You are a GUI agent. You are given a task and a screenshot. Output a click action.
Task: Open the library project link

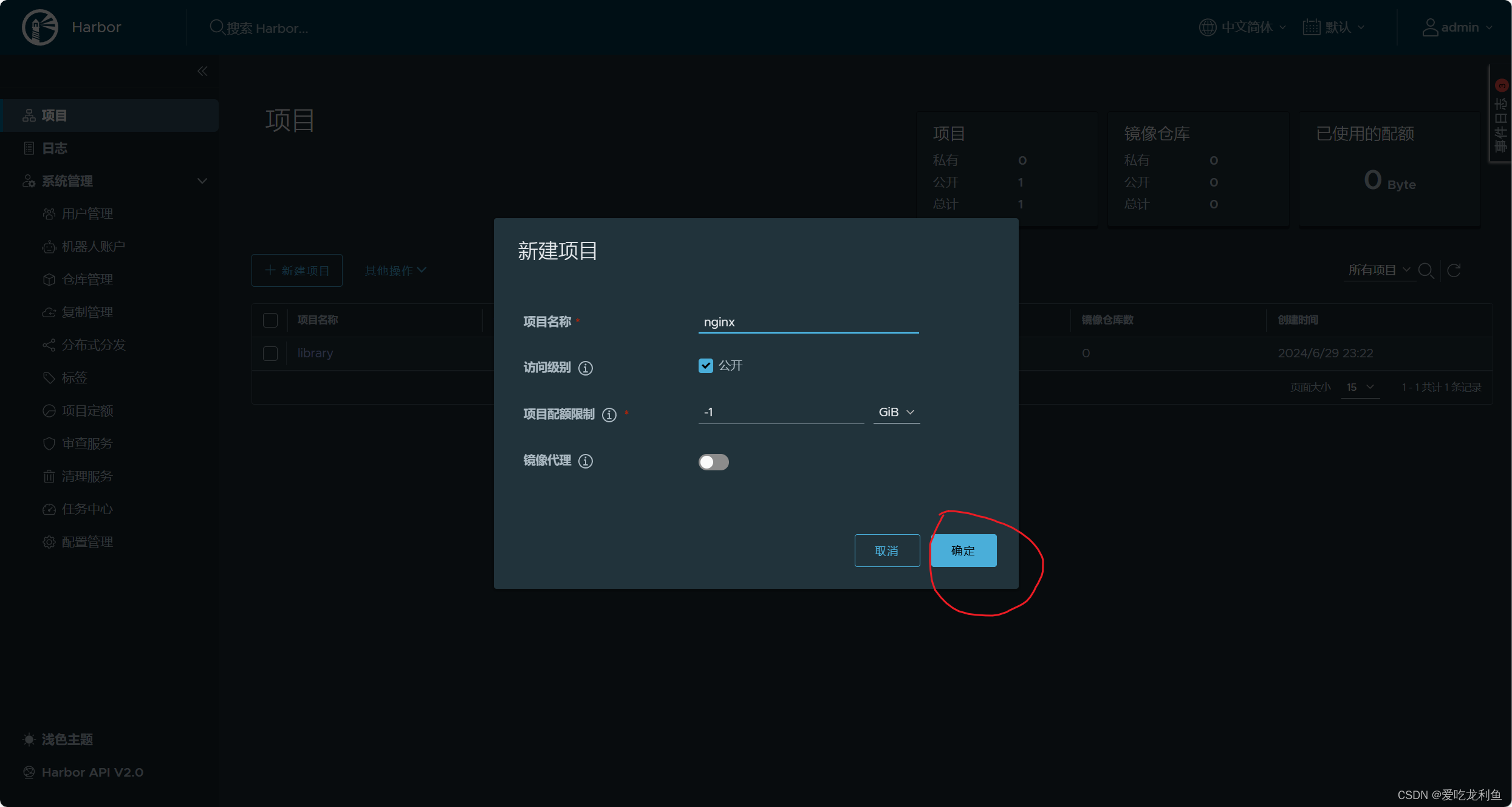pyautogui.click(x=315, y=353)
